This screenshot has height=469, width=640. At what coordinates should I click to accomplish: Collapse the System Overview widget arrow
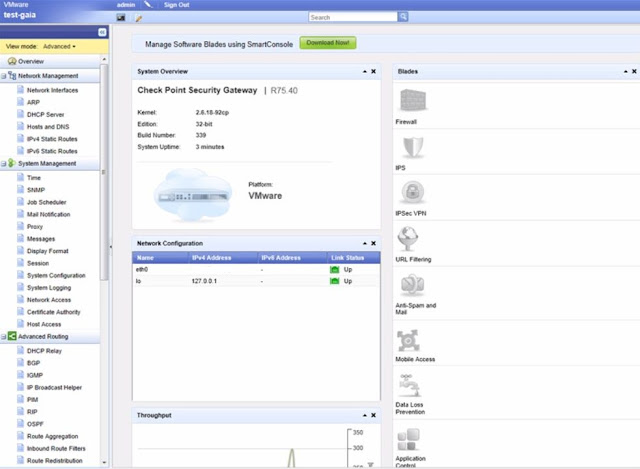364,71
